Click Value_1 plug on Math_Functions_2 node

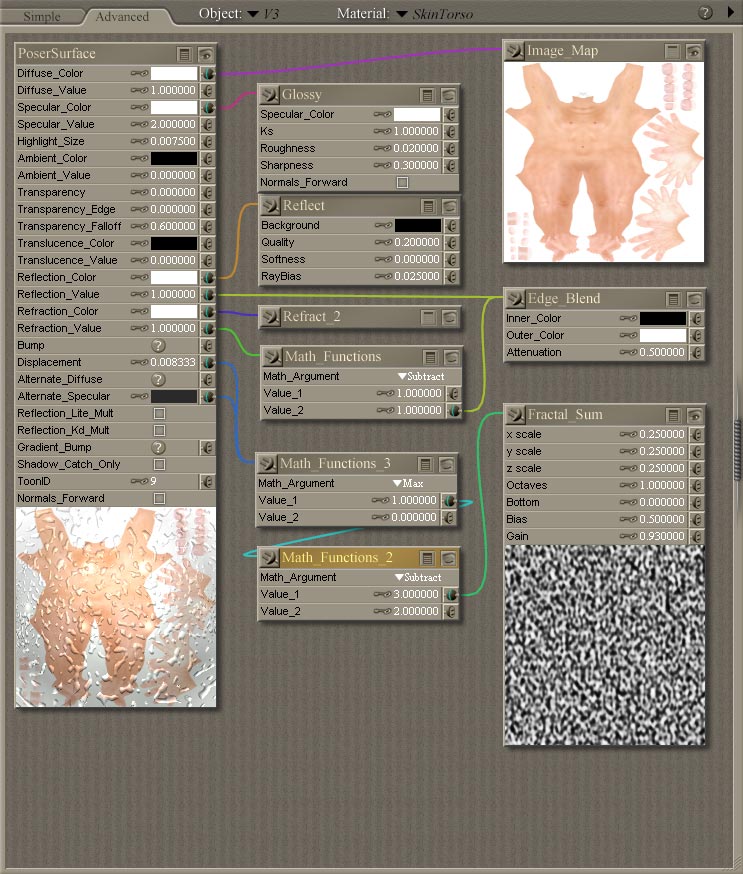(x=450, y=595)
